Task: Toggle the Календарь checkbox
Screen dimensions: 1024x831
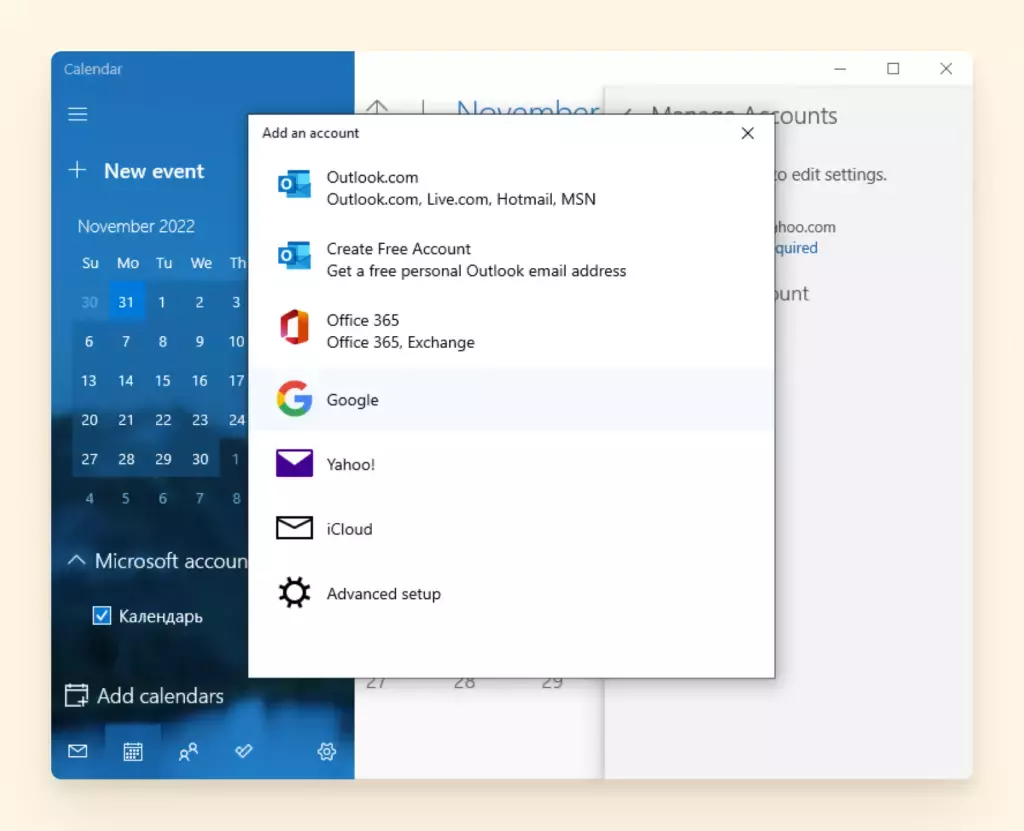Action: pos(102,615)
